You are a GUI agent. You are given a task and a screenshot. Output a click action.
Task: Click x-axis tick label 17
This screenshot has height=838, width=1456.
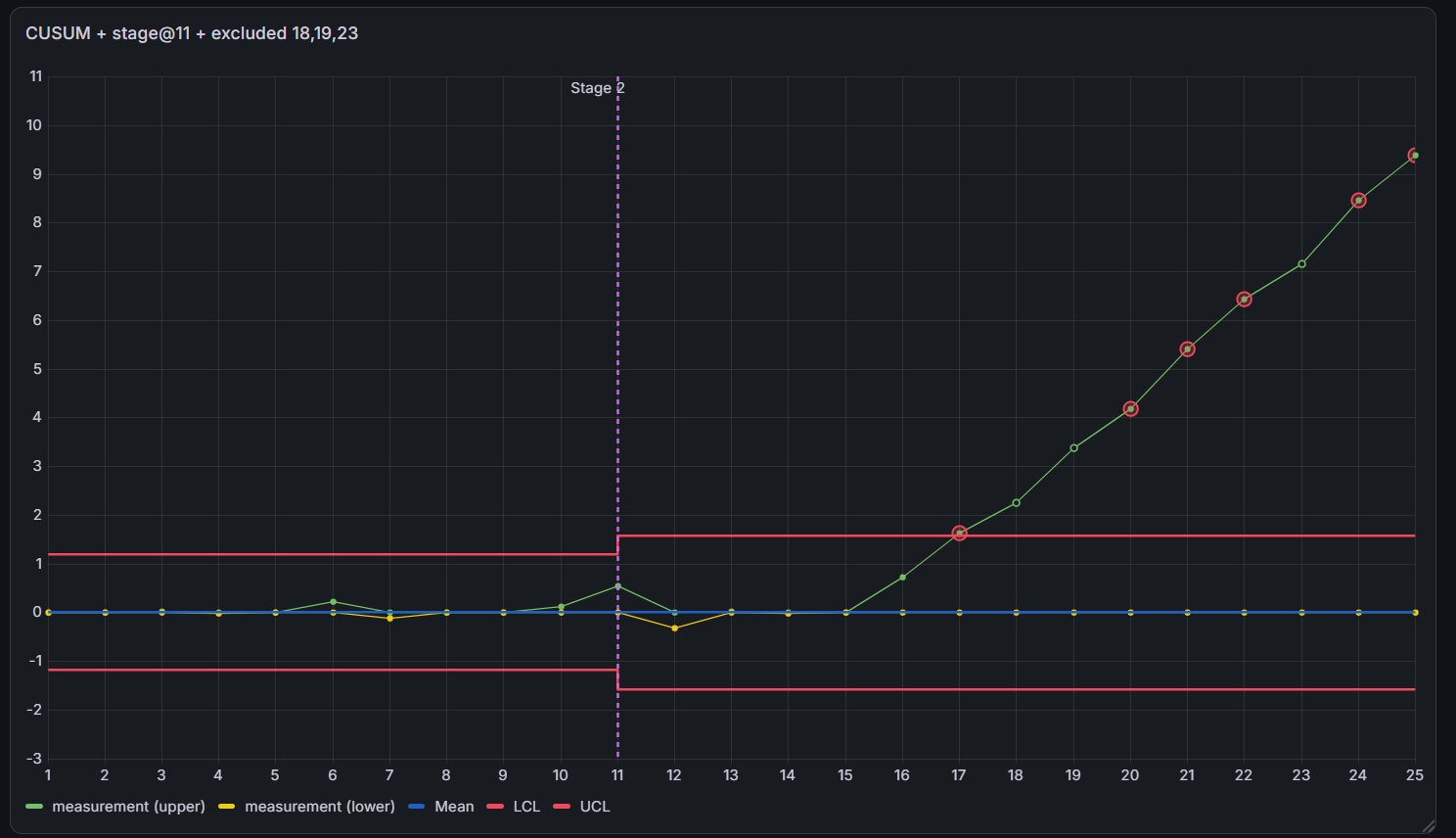point(959,775)
